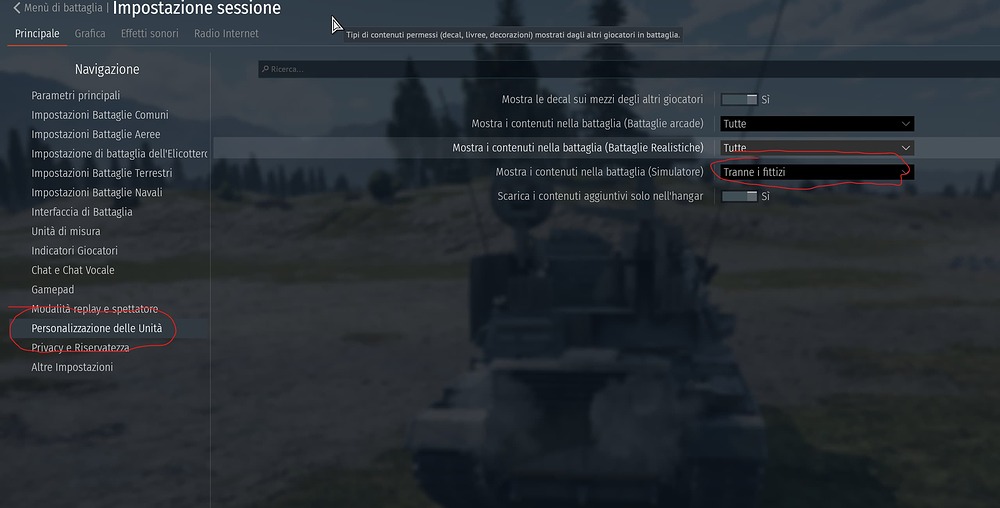The height and width of the screenshot is (508, 1000).
Task: Go back via the Menù di battaglia arrow
Action: [17, 8]
